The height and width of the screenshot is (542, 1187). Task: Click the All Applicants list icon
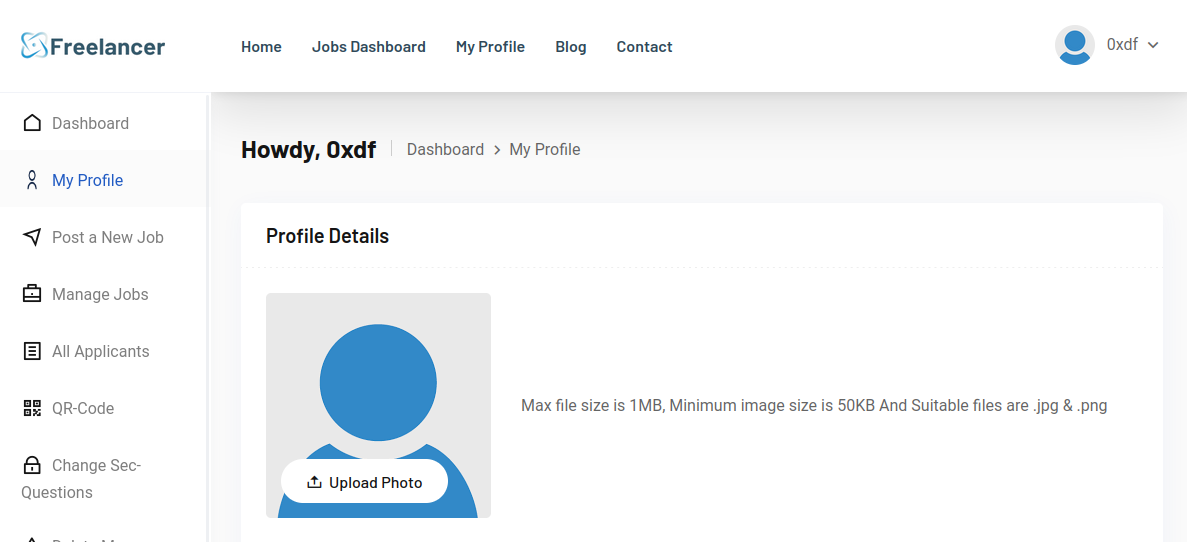[32, 351]
